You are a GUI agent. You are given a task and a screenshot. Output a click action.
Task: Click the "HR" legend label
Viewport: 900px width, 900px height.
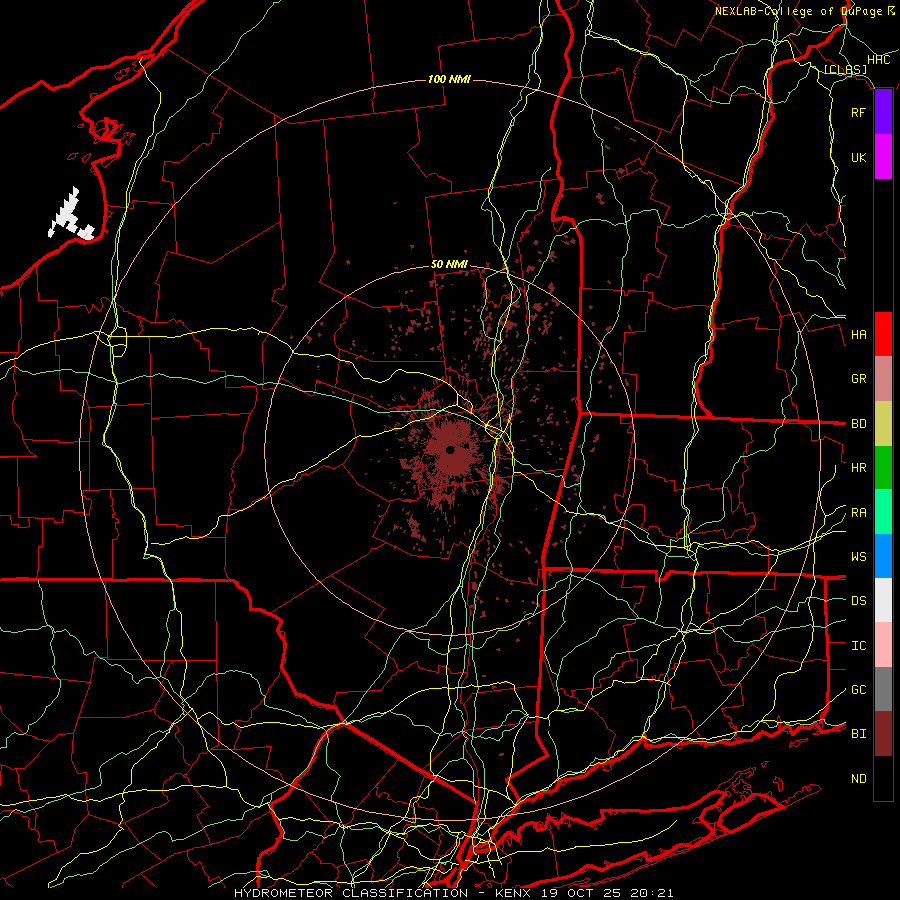point(858,468)
